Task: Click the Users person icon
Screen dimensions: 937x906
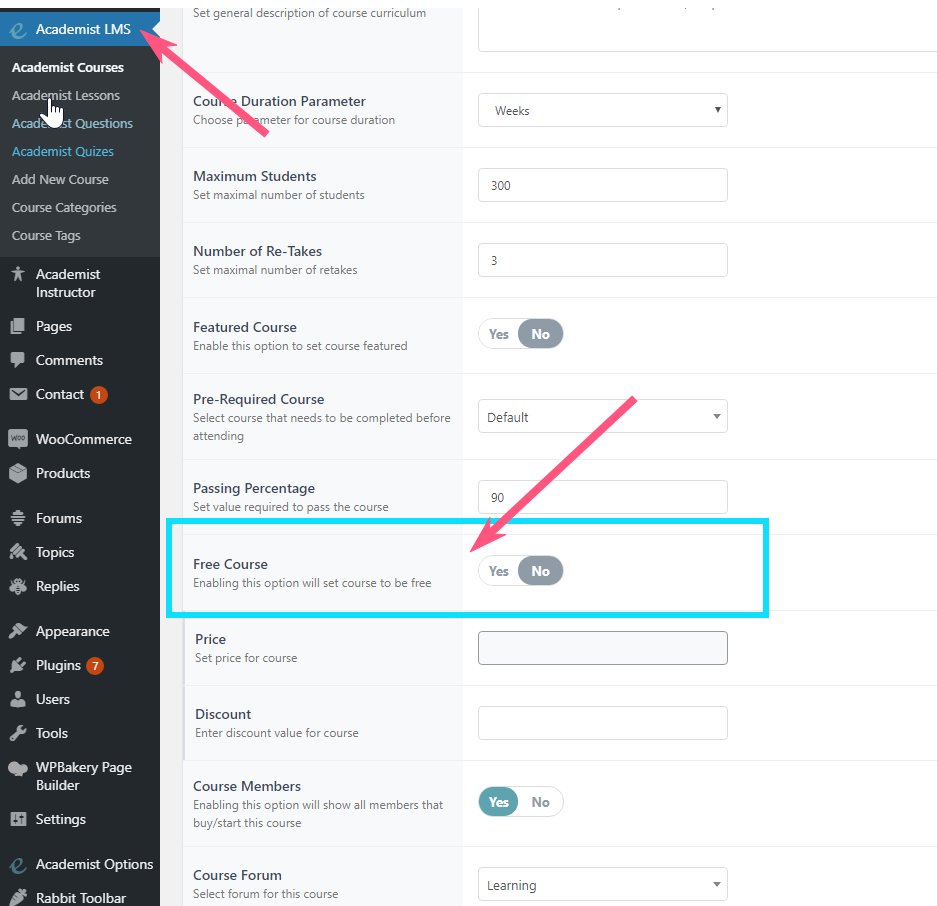Action: pyautogui.click(x=18, y=699)
